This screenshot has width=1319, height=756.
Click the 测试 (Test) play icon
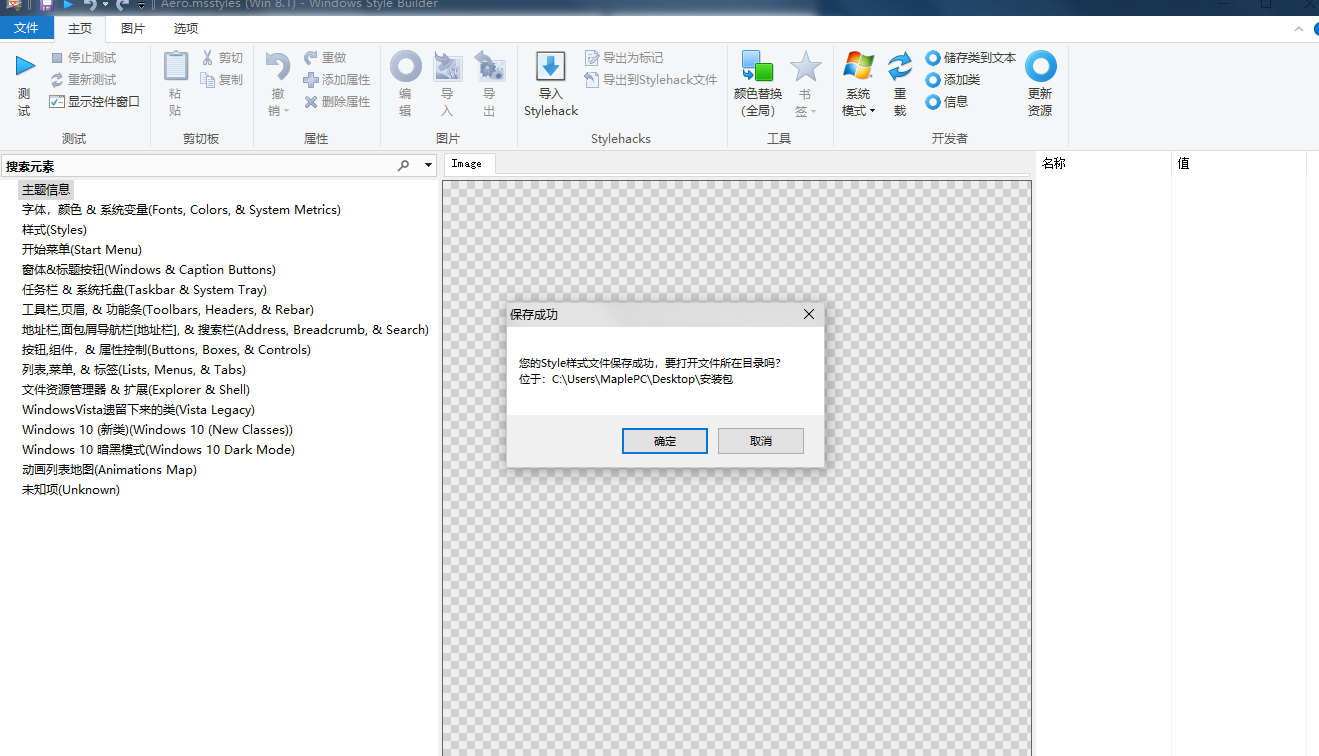(x=25, y=67)
